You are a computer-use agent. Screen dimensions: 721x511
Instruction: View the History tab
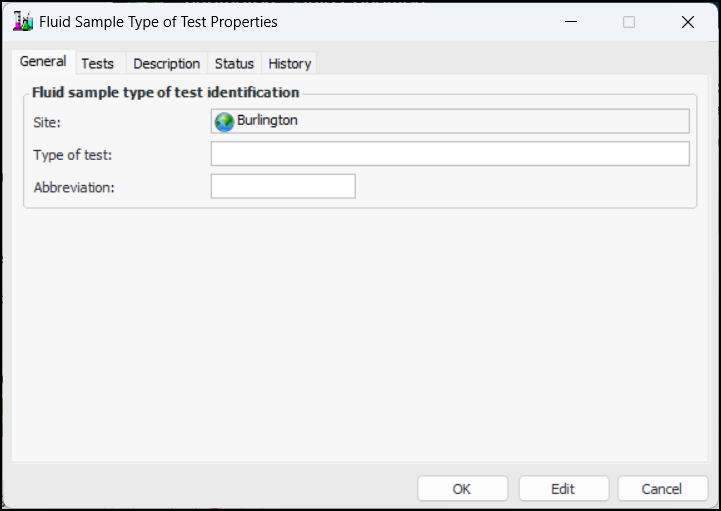290,63
